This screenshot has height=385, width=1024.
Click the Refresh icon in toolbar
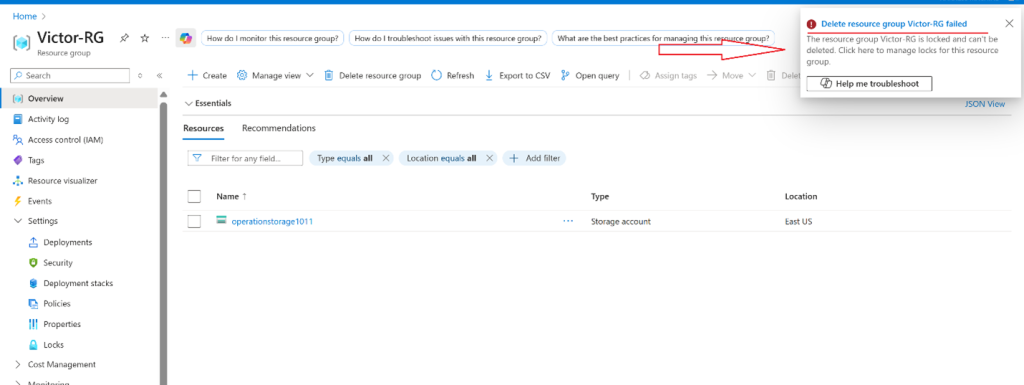coord(436,76)
